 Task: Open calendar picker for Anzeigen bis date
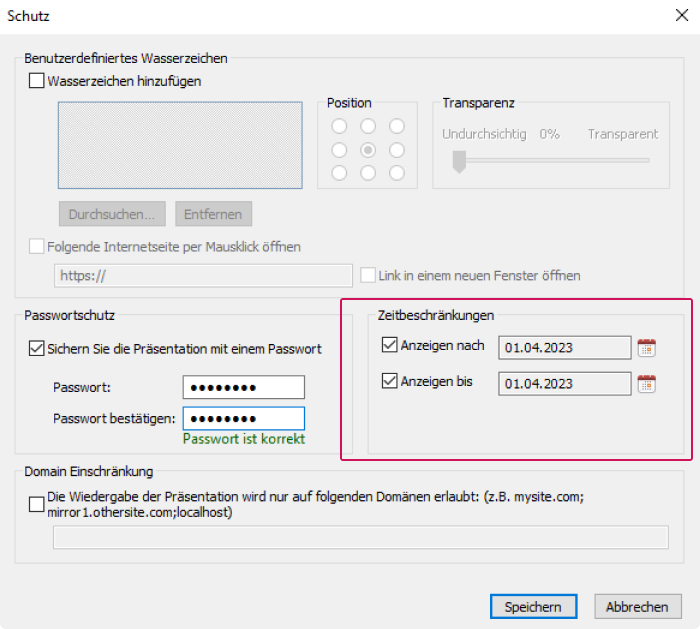click(x=646, y=384)
